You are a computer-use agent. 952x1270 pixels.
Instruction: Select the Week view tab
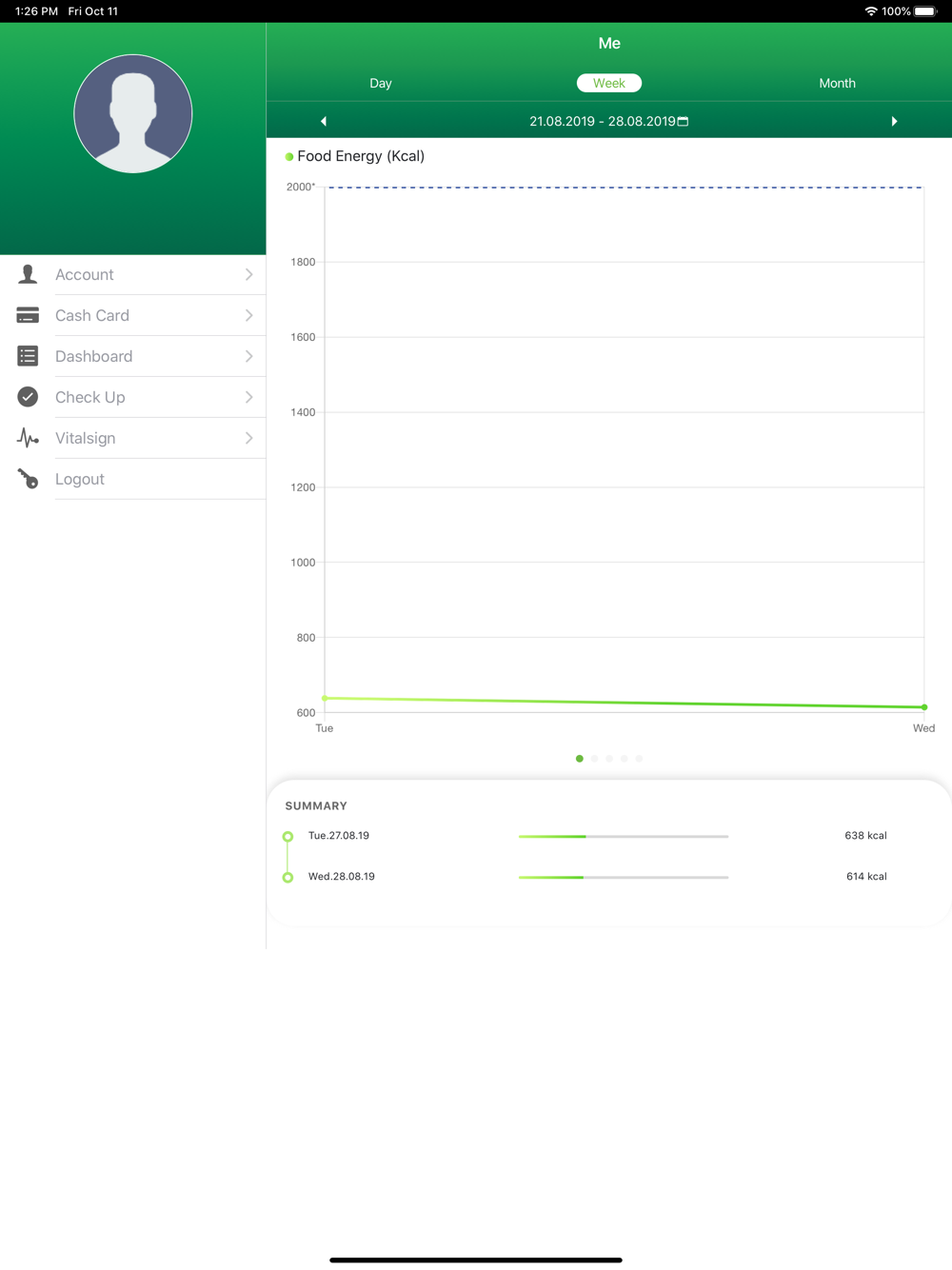coord(609,83)
